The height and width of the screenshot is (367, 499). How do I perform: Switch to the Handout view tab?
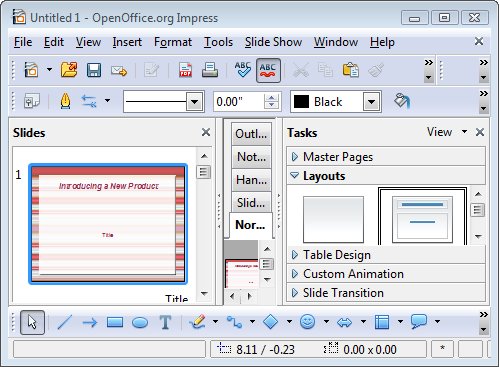coord(251,180)
